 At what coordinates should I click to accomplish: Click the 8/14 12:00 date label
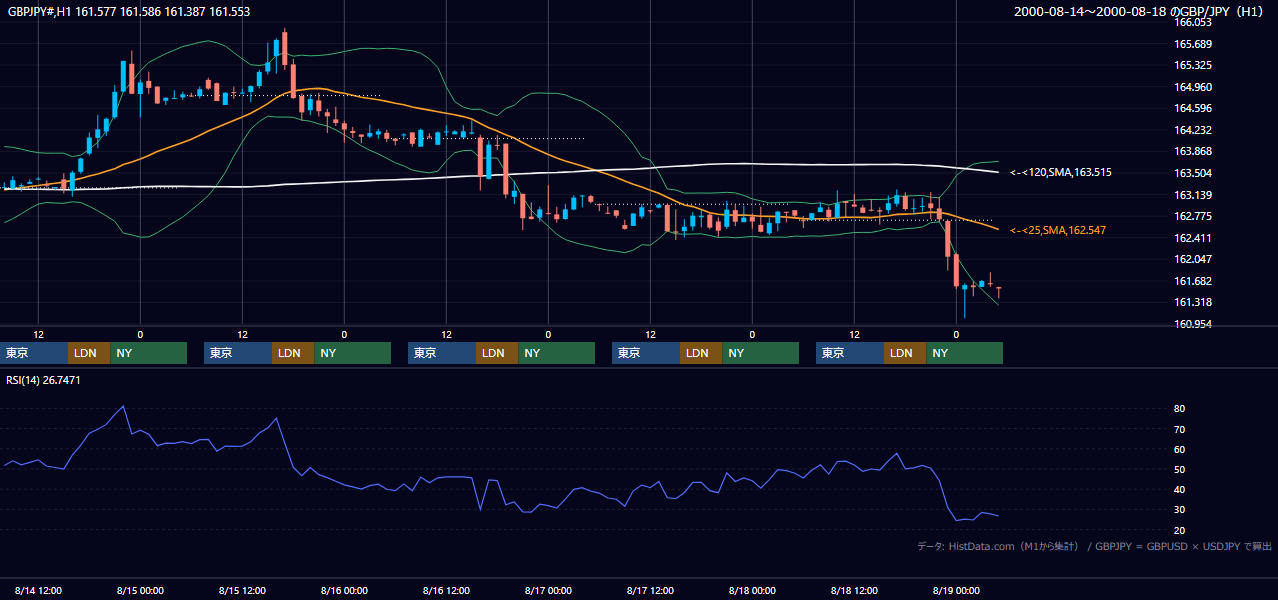pyautogui.click(x=38, y=590)
